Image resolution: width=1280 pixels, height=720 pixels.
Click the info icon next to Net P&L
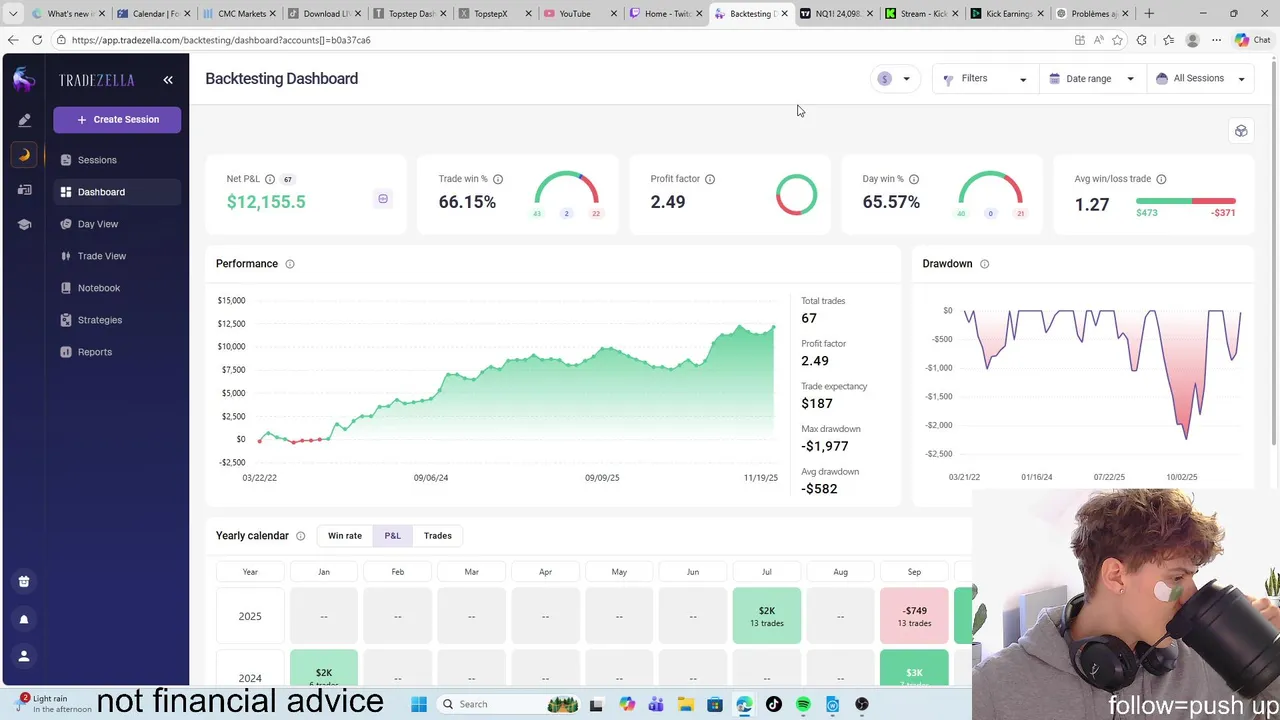click(x=270, y=179)
